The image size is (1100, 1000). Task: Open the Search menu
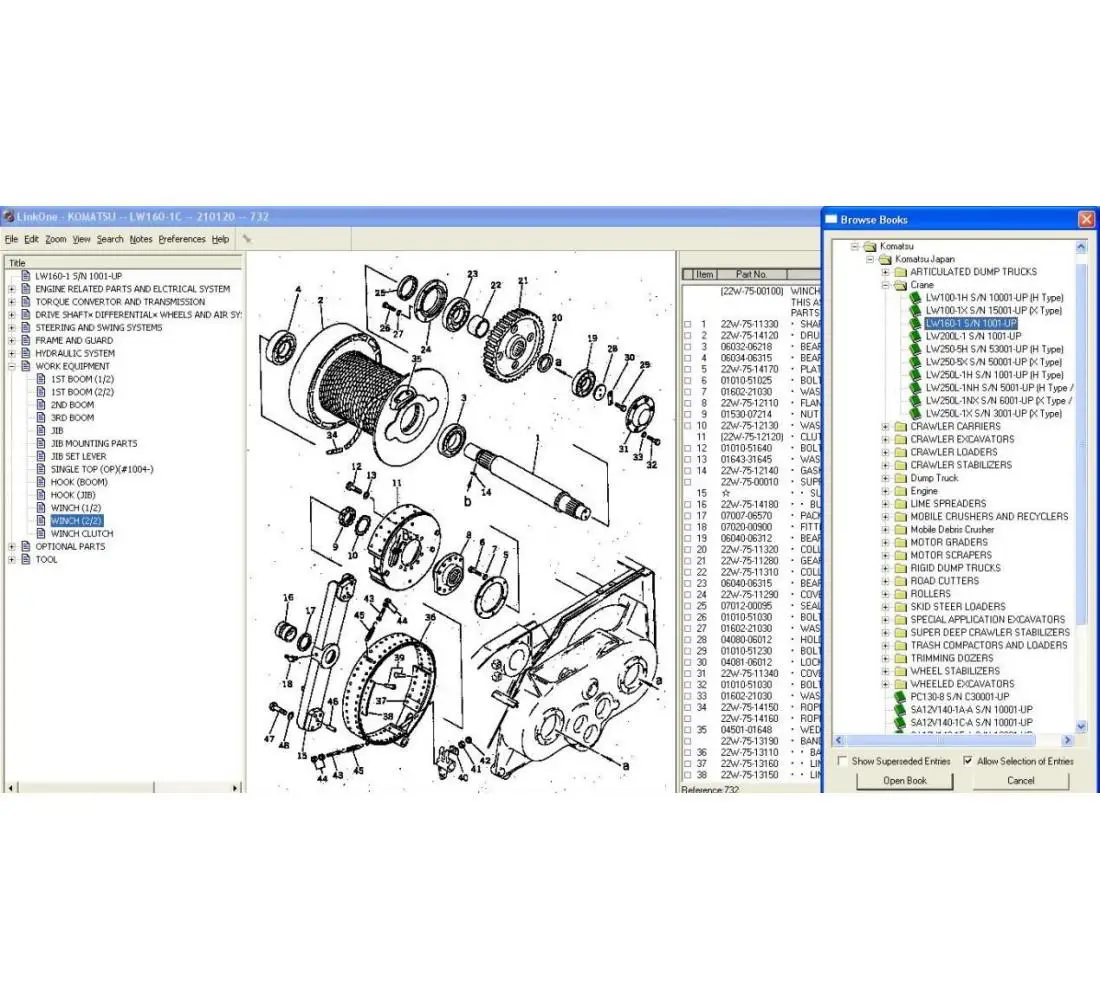coord(110,239)
